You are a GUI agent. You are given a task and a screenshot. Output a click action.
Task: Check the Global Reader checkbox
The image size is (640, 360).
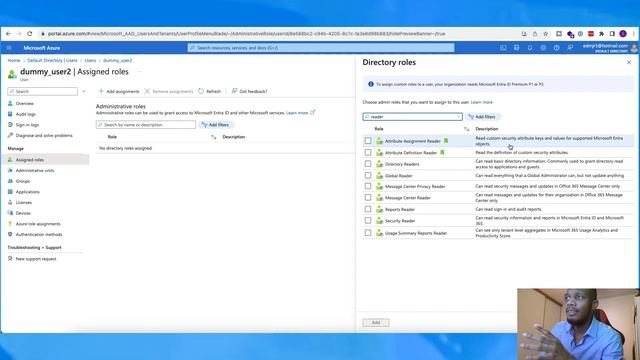368,176
